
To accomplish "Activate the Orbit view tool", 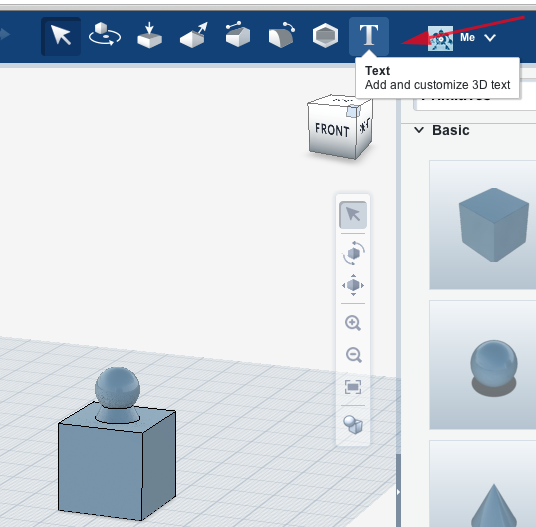I will pyautogui.click(x=353, y=253).
